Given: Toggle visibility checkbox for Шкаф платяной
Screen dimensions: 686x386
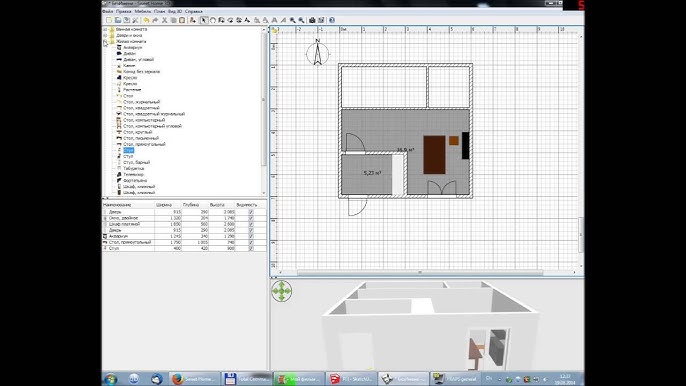Looking at the screenshot, I should [x=251, y=224].
